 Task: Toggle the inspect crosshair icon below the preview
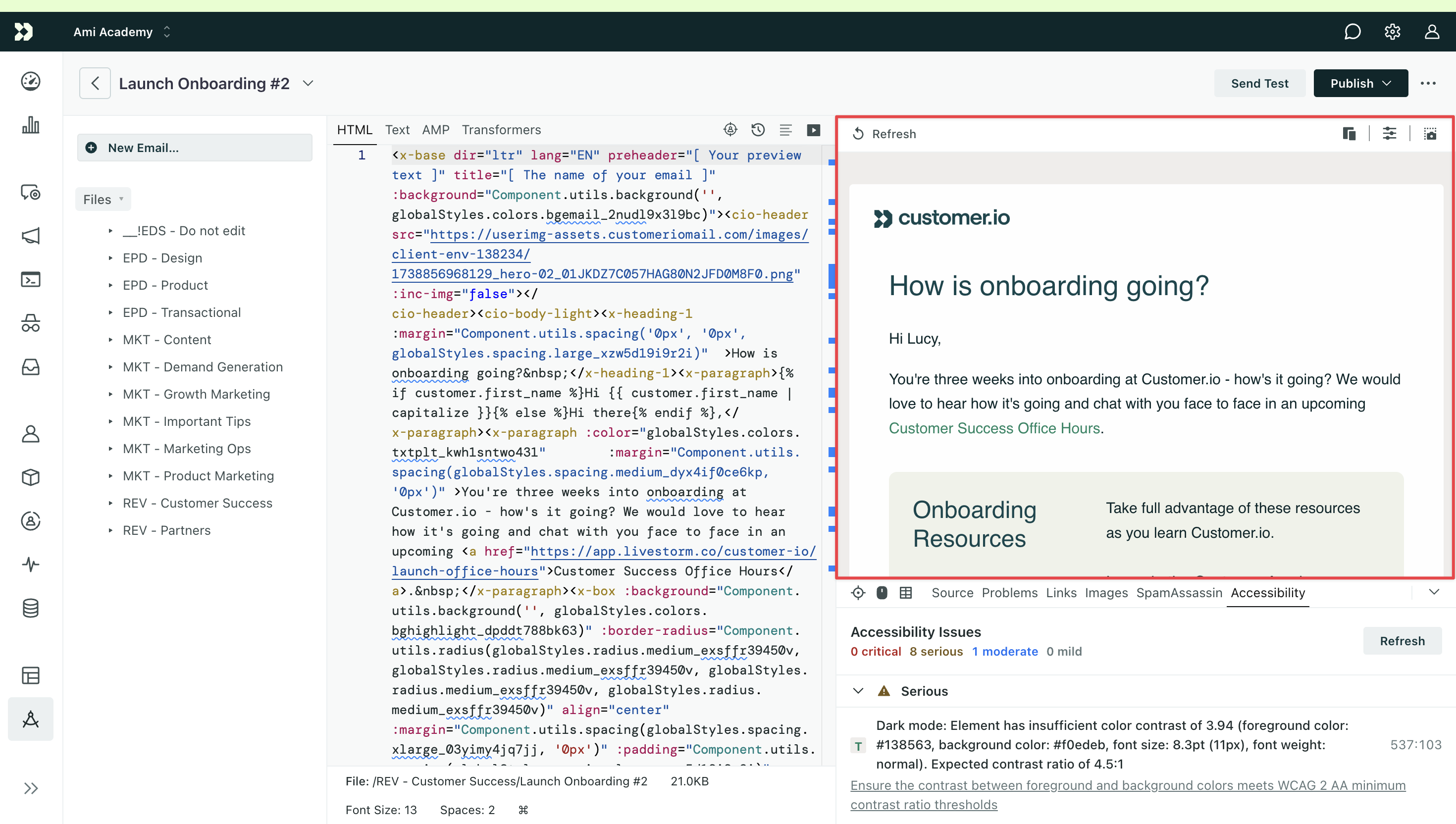(858, 593)
